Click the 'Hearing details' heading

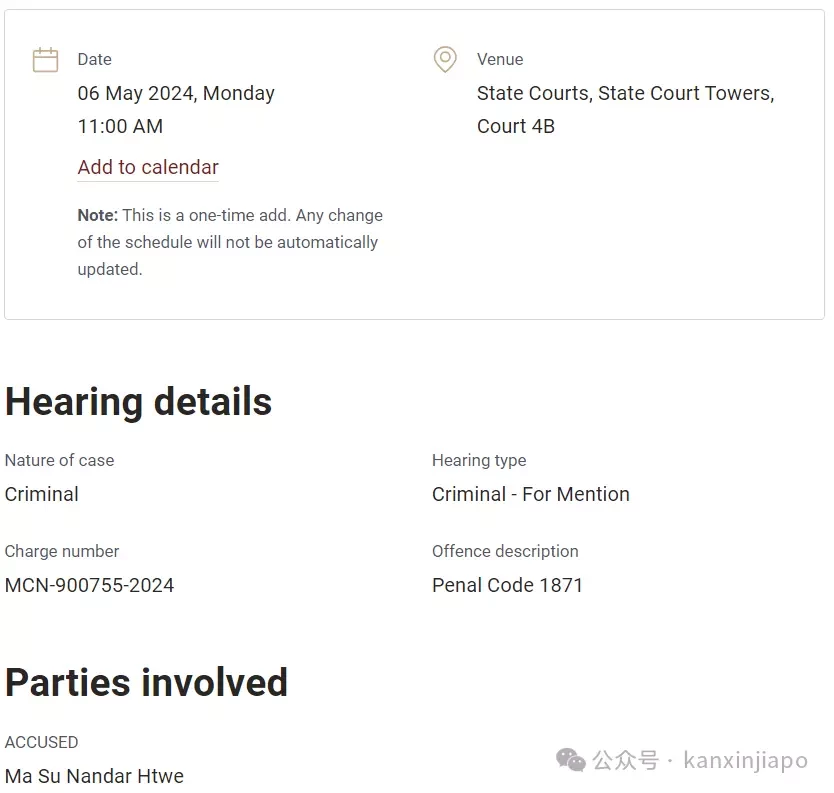coord(138,402)
